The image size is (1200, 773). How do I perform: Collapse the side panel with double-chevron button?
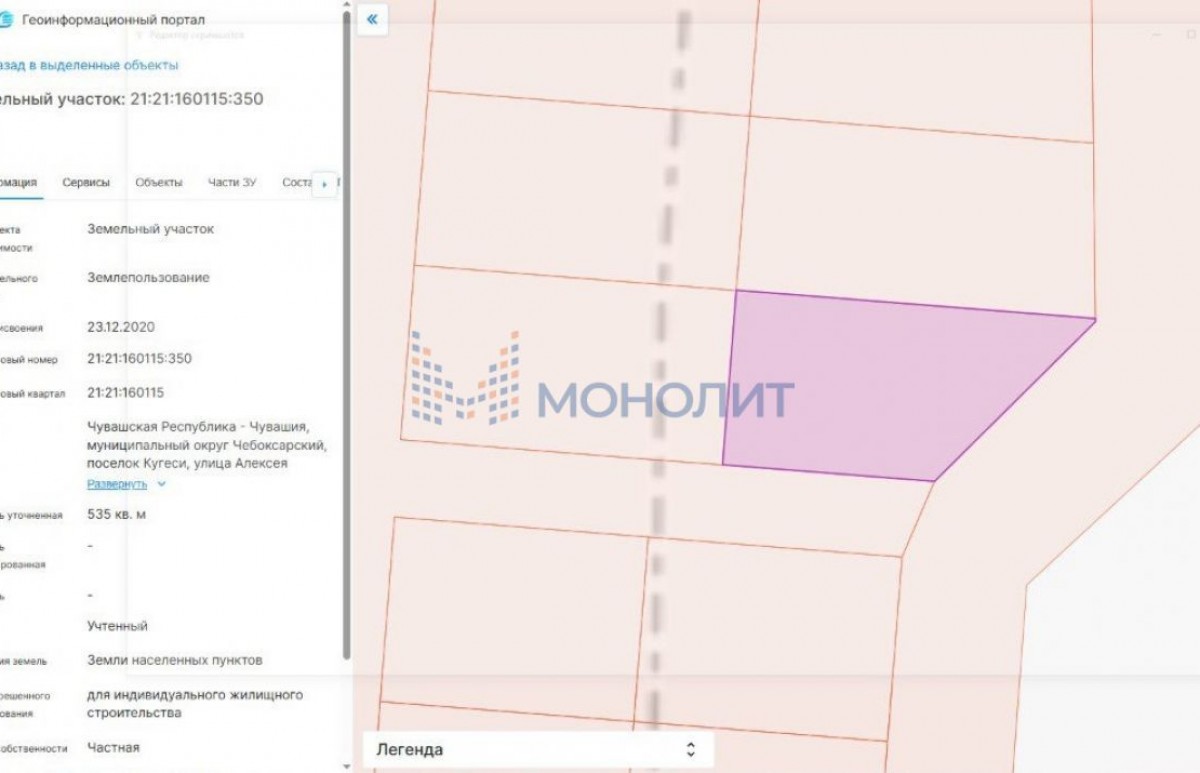(x=372, y=19)
